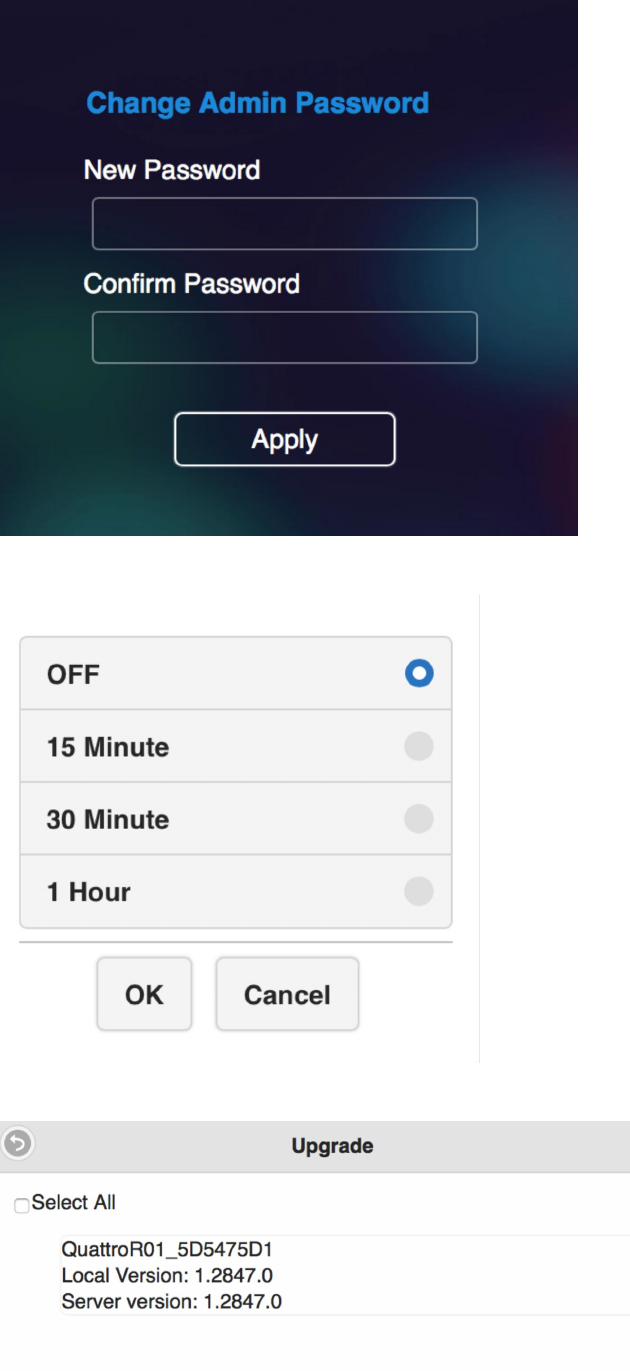
Task: Click the Change Admin Password heading
Action: click(x=258, y=102)
